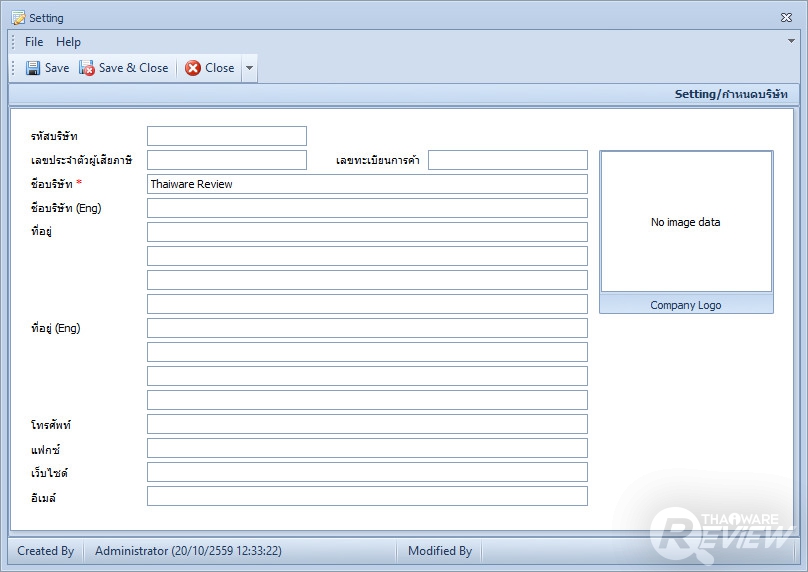Click the Save button label
Image resolution: width=808 pixels, height=572 pixels.
tap(57, 68)
